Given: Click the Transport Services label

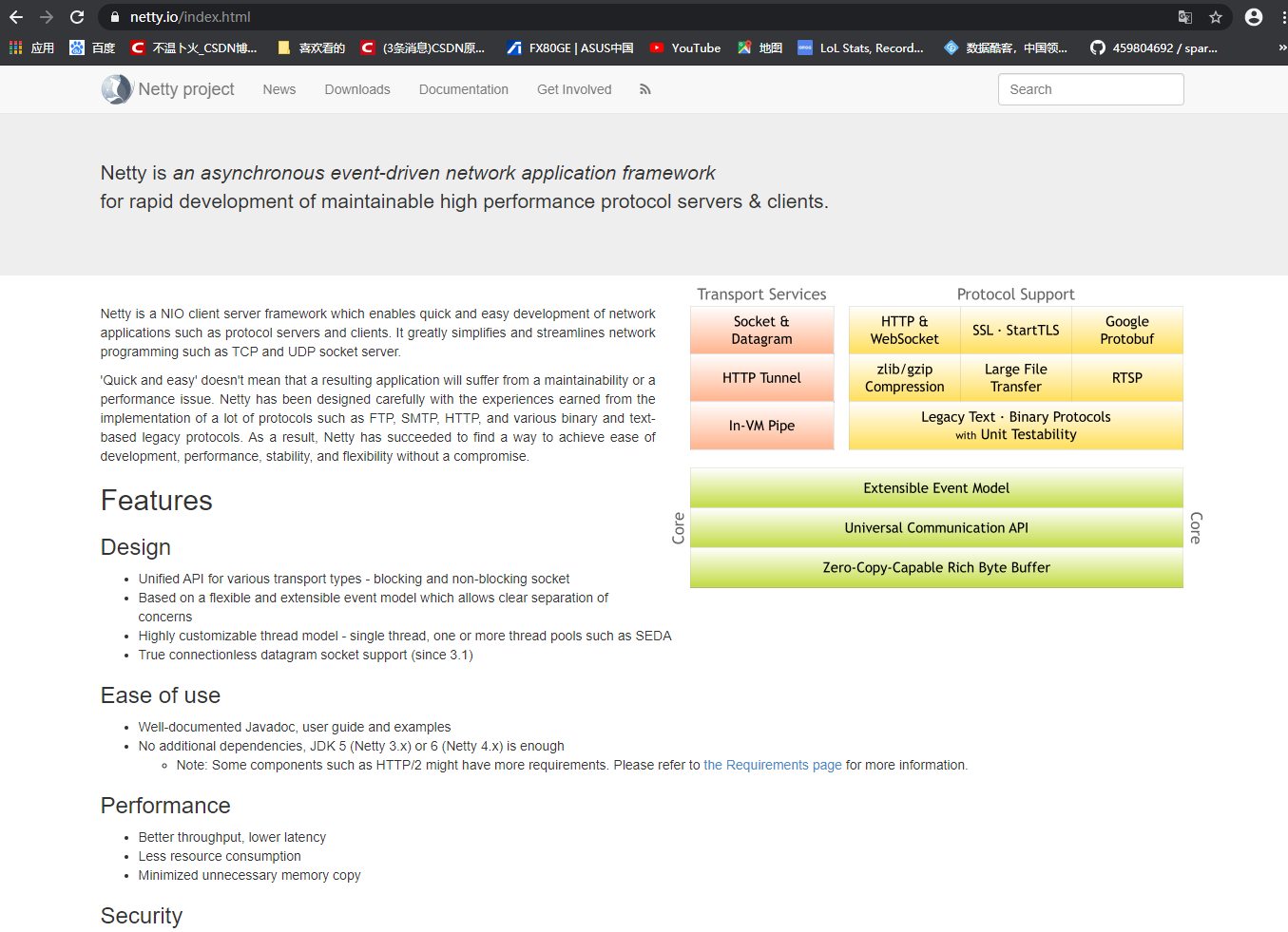Looking at the screenshot, I should (761, 295).
